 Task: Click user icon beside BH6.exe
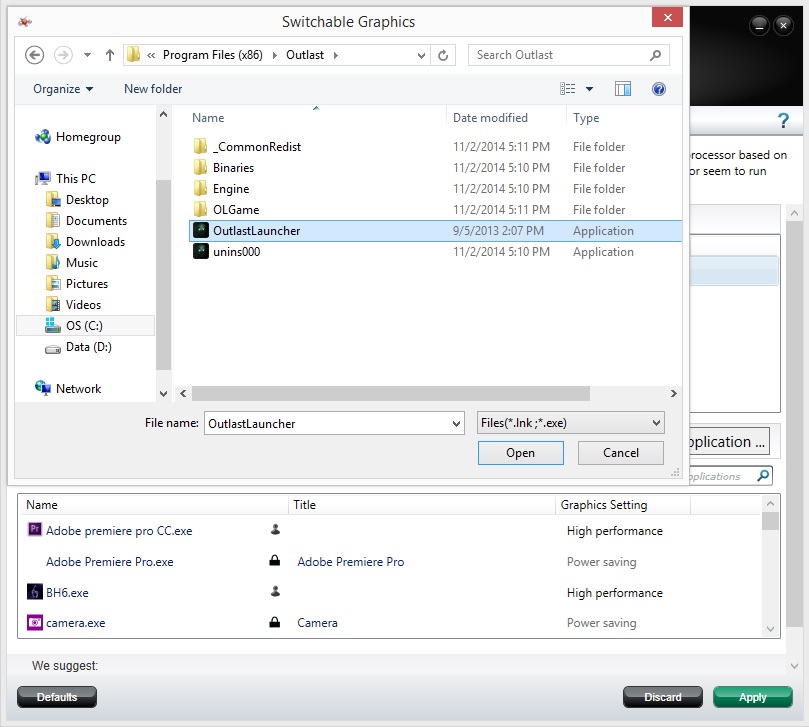275,591
